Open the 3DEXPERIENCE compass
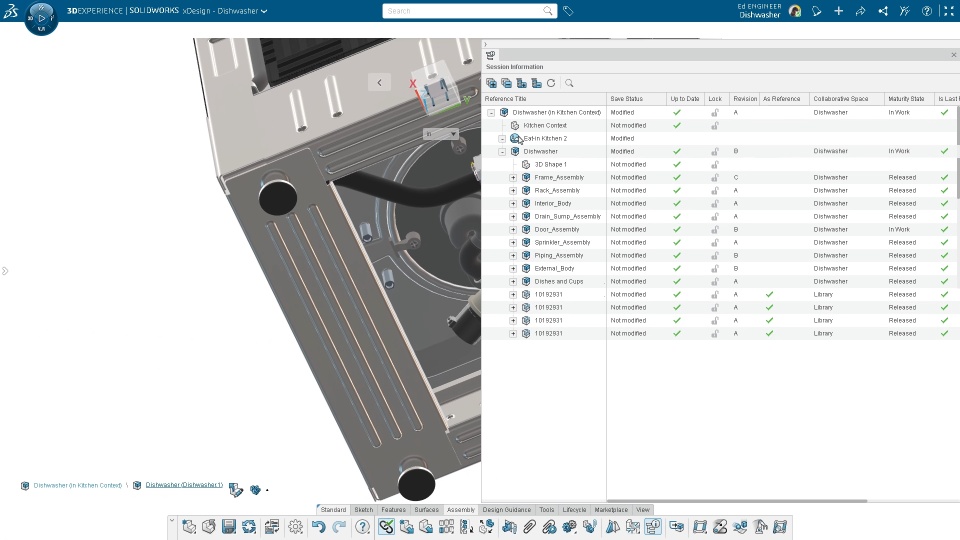 (x=41, y=18)
